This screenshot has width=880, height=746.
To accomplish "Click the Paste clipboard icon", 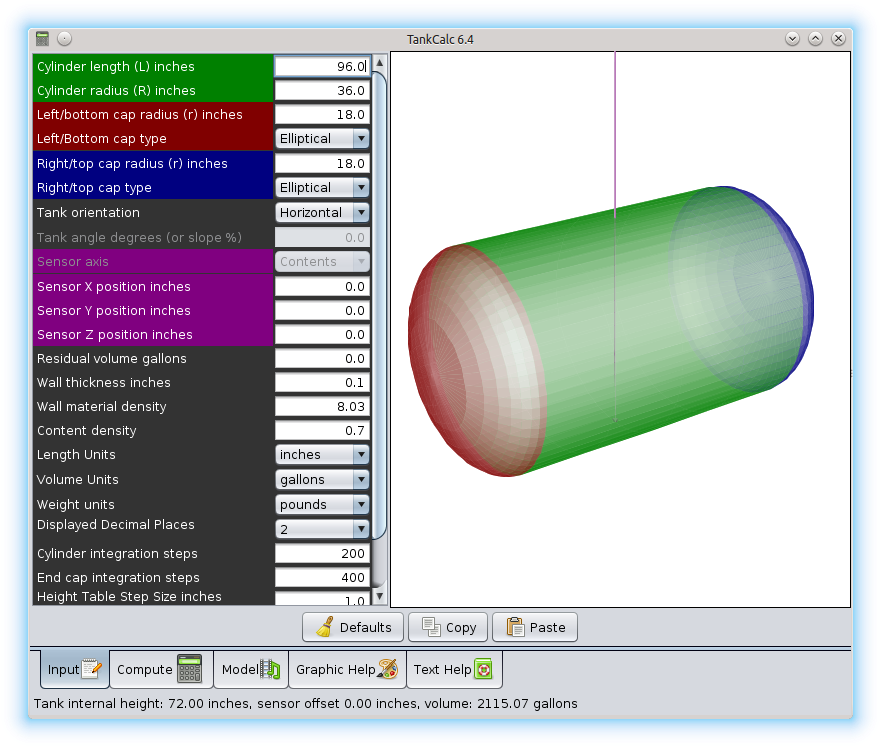I will point(515,627).
